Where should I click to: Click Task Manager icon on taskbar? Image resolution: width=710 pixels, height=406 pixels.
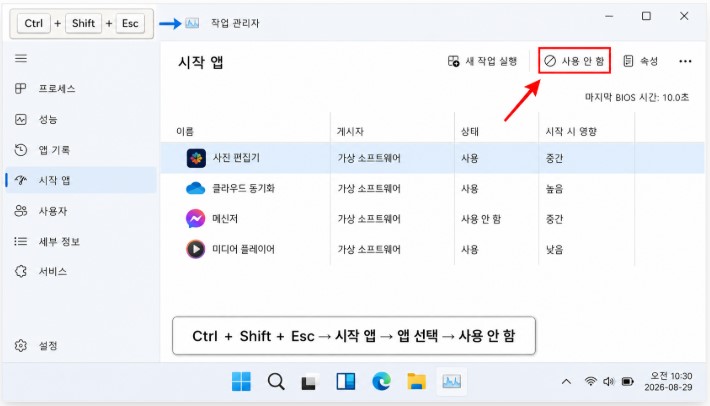451,382
